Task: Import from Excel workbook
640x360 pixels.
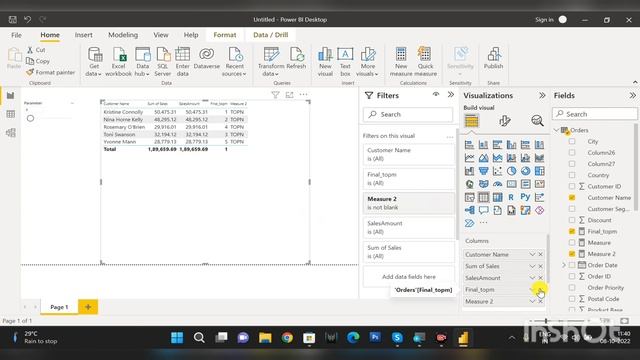Action: [118, 62]
